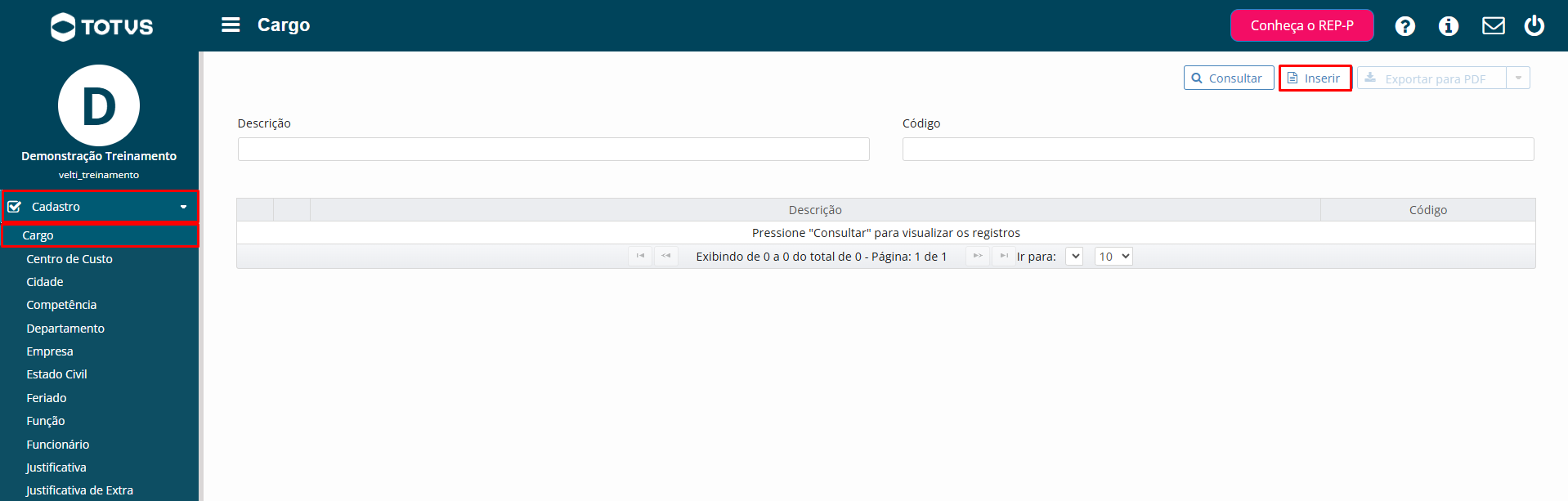The width and height of the screenshot is (1568, 501).
Task: Open the 'Ir para' page dropdown
Action: (x=1074, y=257)
